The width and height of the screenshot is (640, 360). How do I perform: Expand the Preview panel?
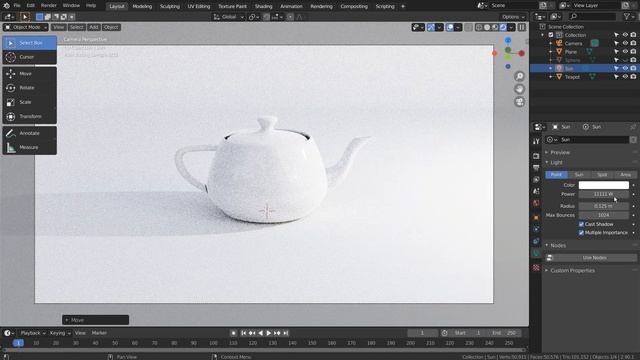pyautogui.click(x=560, y=152)
